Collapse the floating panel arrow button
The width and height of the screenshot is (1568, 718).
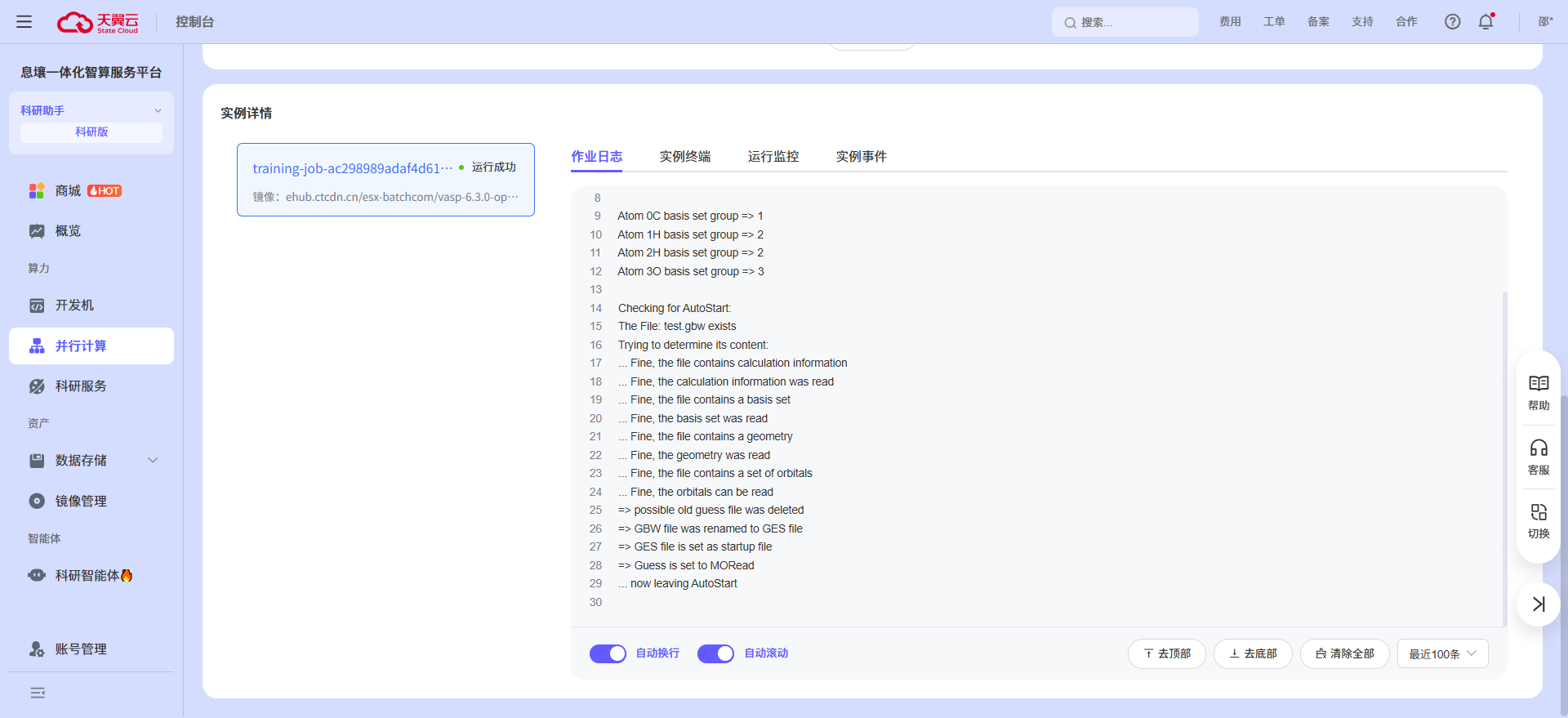coord(1539,604)
